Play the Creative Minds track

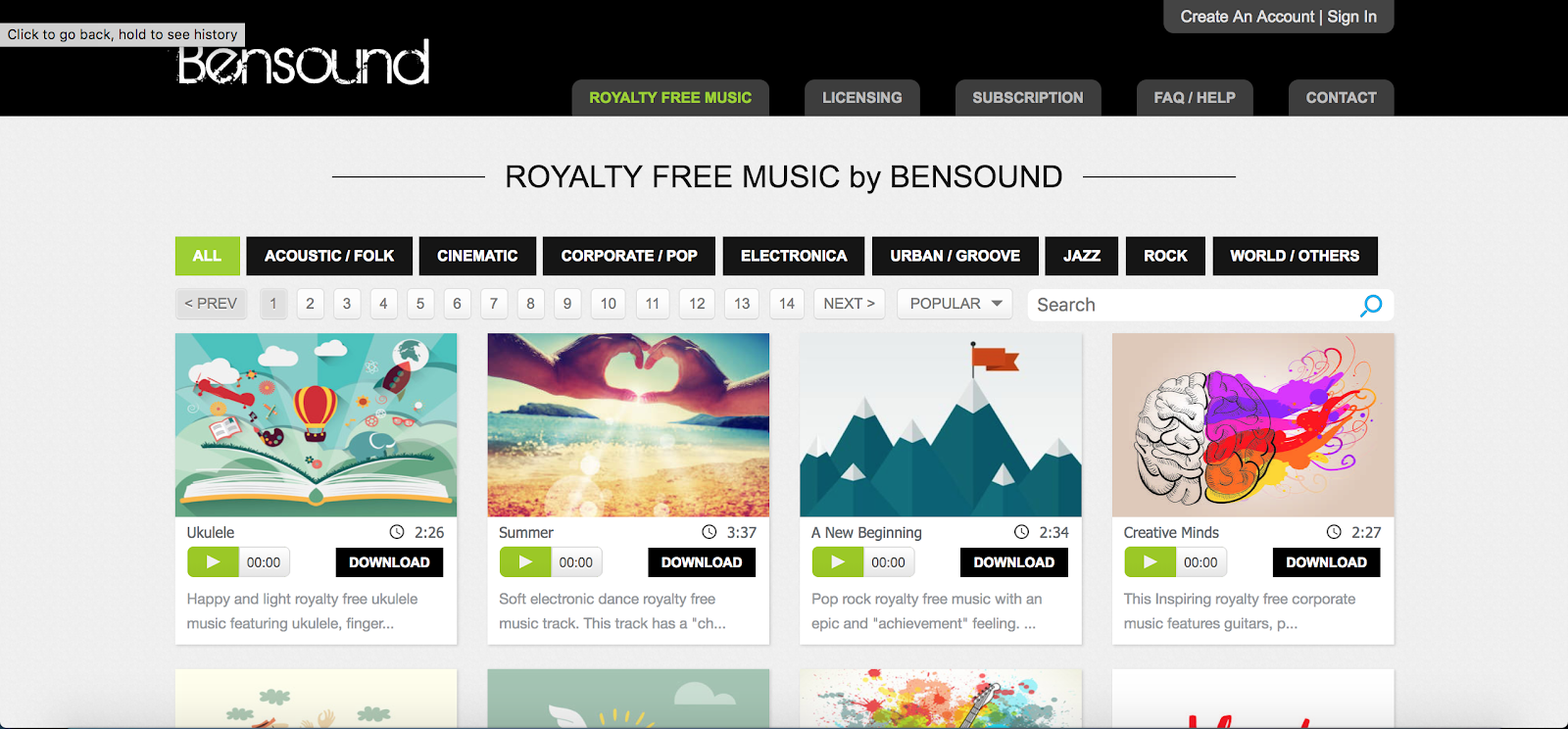1150,562
